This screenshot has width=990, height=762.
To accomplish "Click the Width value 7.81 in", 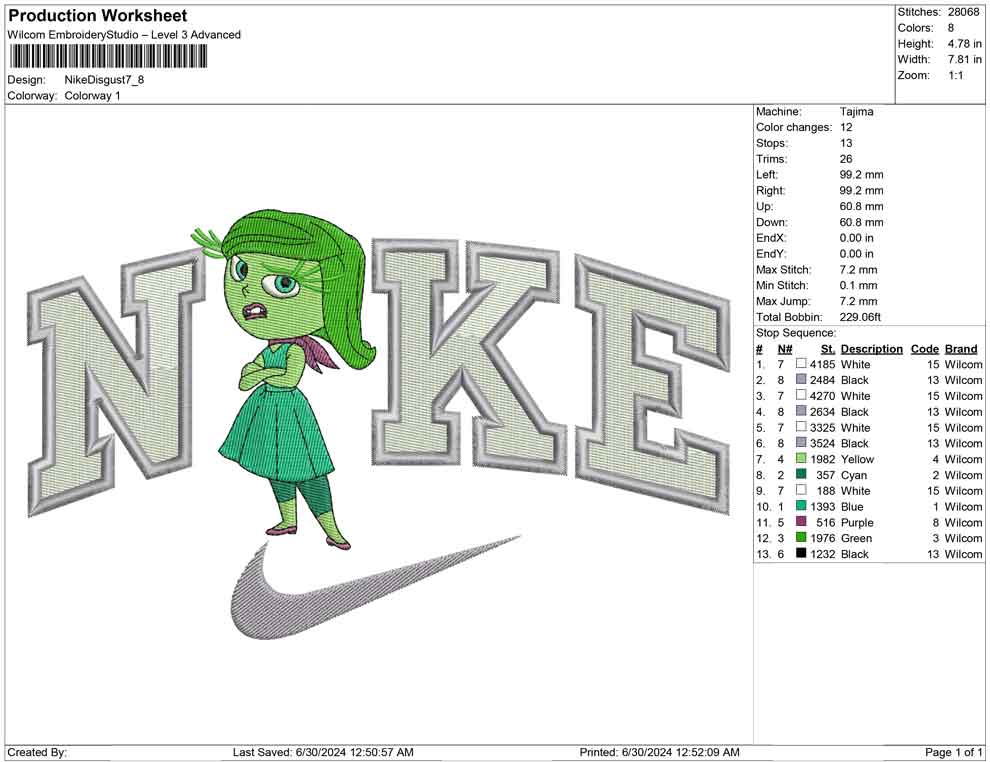I will (964, 59).
